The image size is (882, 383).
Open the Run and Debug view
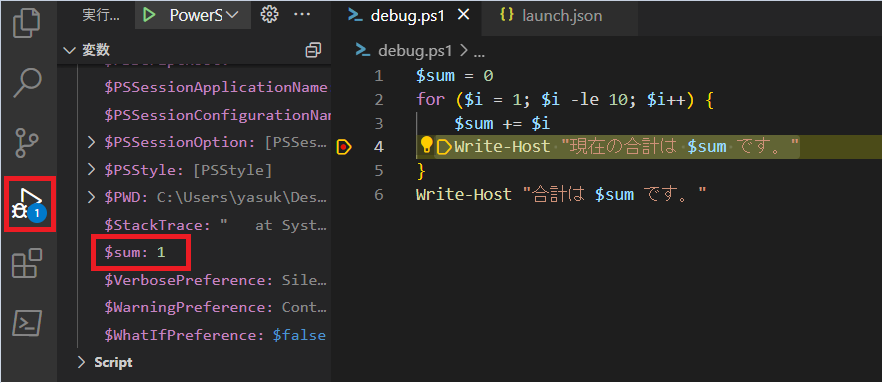click(29, 204)
